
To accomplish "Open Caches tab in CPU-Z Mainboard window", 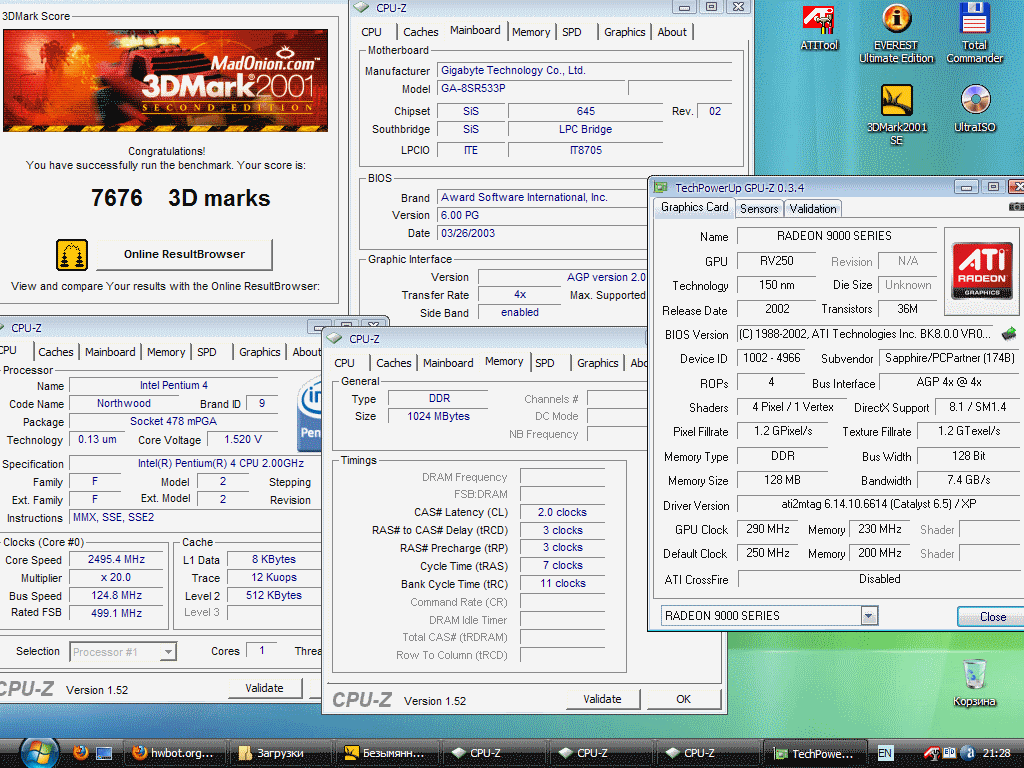I will pyautogui.click(x=421, y=32).
